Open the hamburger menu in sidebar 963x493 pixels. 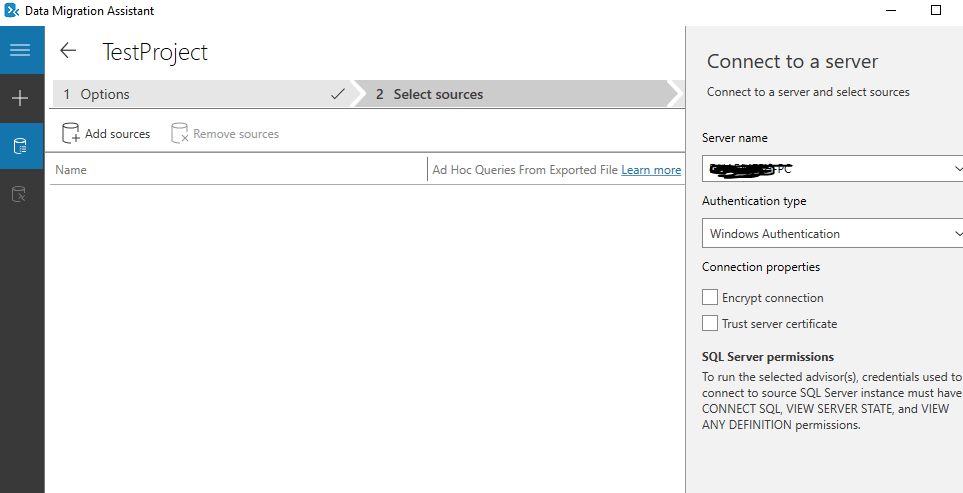pos(20,50)
